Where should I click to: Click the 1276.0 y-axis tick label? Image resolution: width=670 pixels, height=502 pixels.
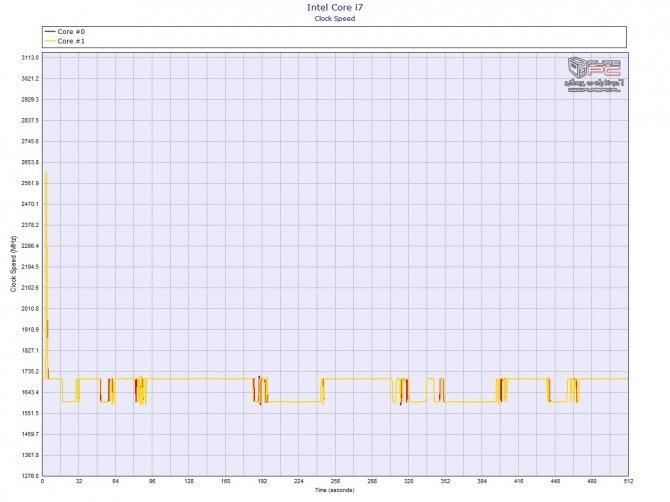pyautogui.click(x=30, y=476)
